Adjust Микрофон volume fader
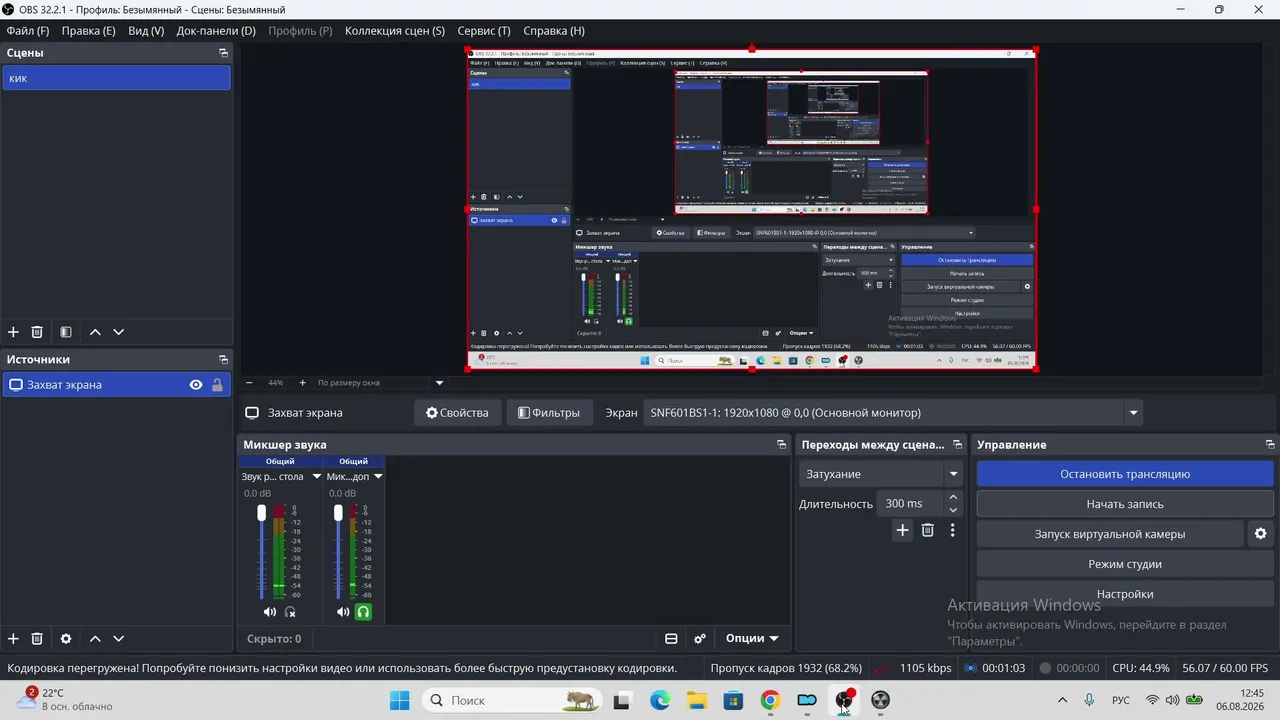The width and height of the screenshot is (1280, 720). [x=338, y=513]
